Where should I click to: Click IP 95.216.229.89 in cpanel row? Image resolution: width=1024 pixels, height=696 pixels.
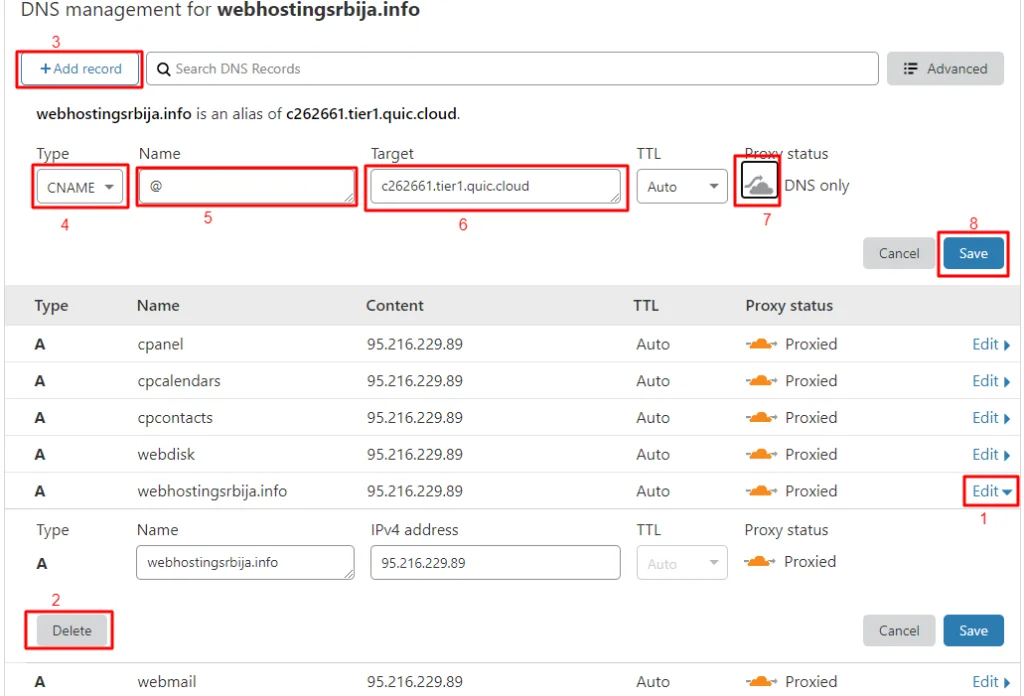click(x=415, y=344)
